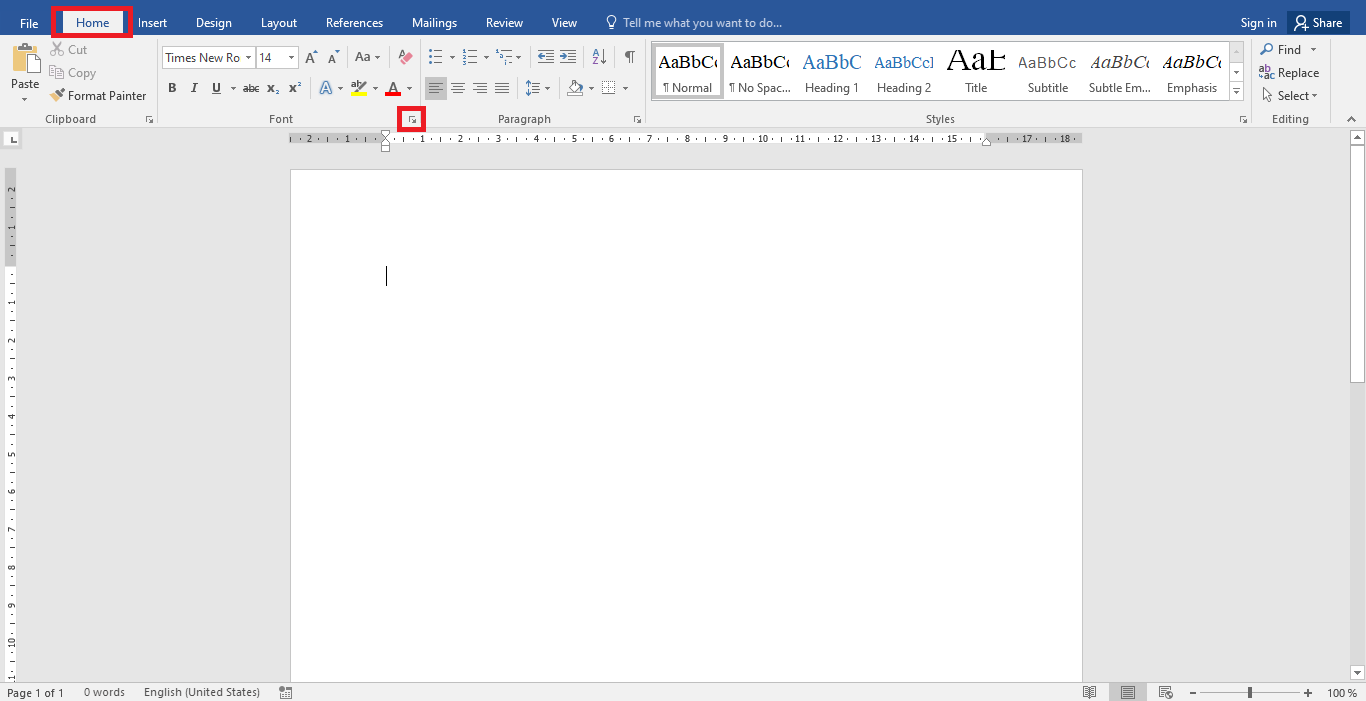Click the Sort A-Z icon
Viewport: 1366px width, 701px height.
coord(599,58)
